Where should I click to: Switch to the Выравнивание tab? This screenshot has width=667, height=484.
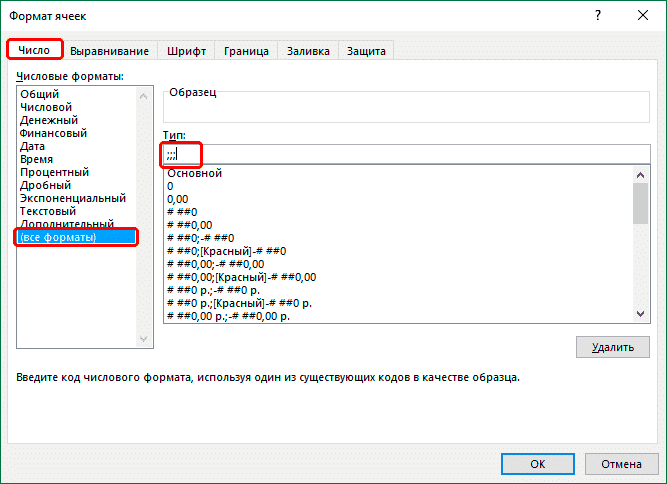click(x=110, y=51)
